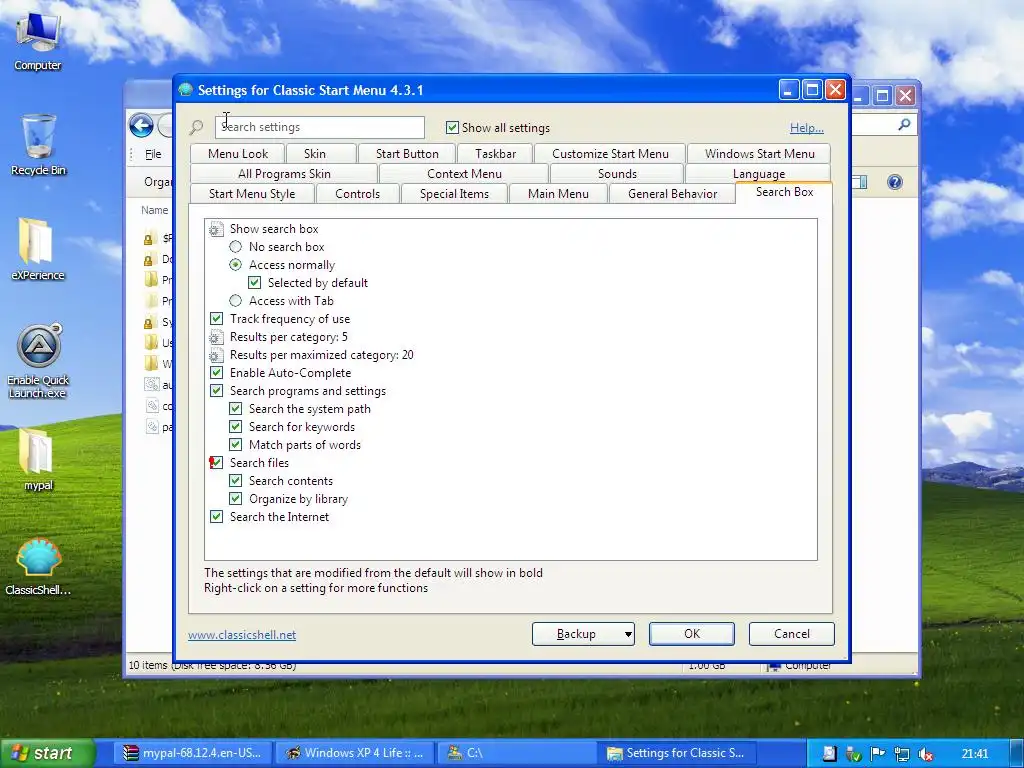
Task: Click the Results per maximized category gear icon
Action: [216, 355]
